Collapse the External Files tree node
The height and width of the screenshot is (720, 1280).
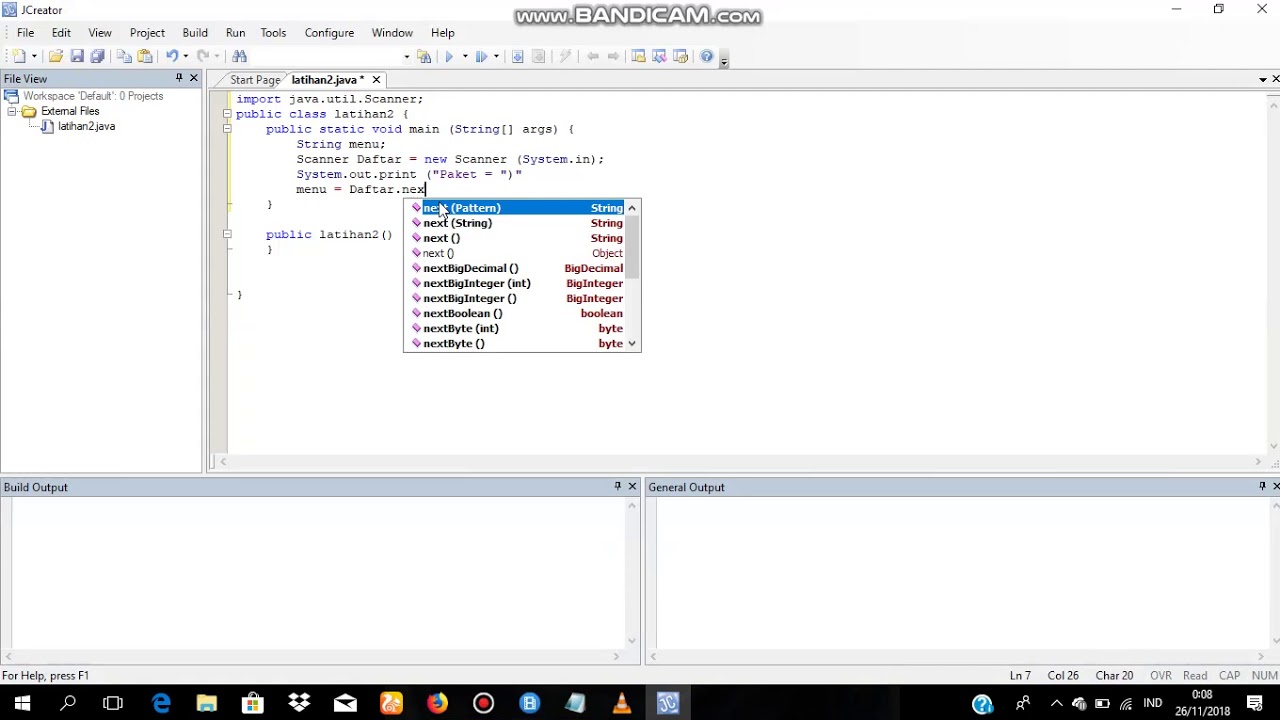pos(13,111)
